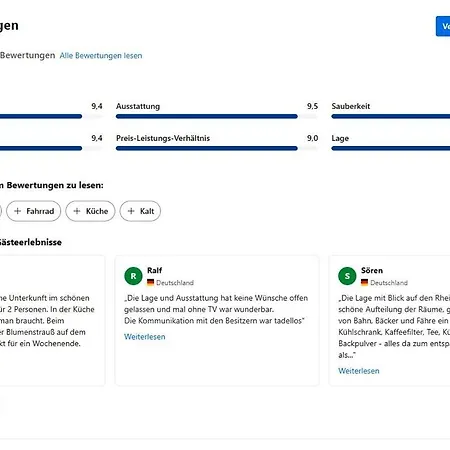
Task: Click the blue button at top right
Action: (x=443, y=26)
